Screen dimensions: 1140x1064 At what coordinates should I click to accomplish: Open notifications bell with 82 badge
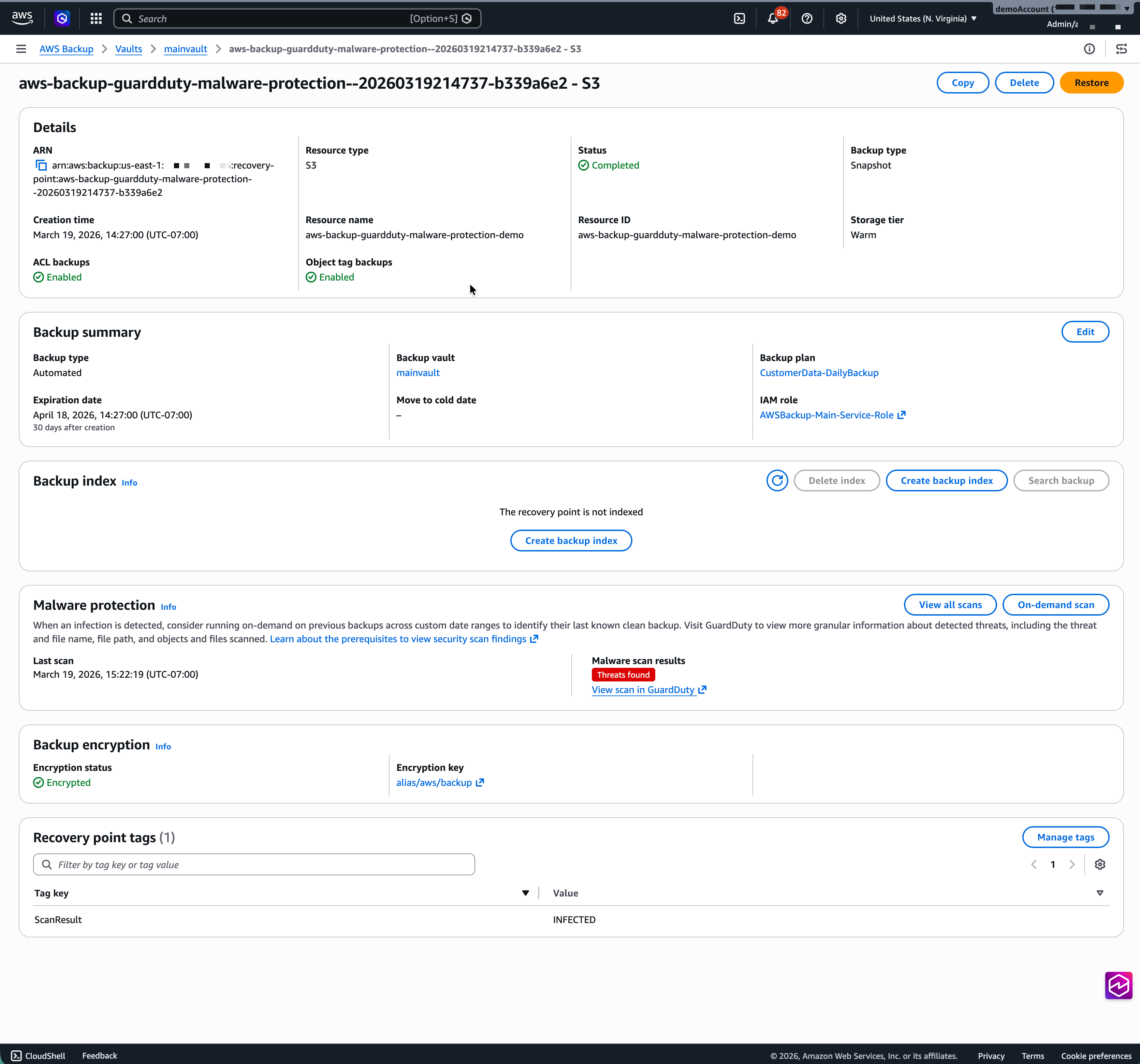[x=773, y=18]
